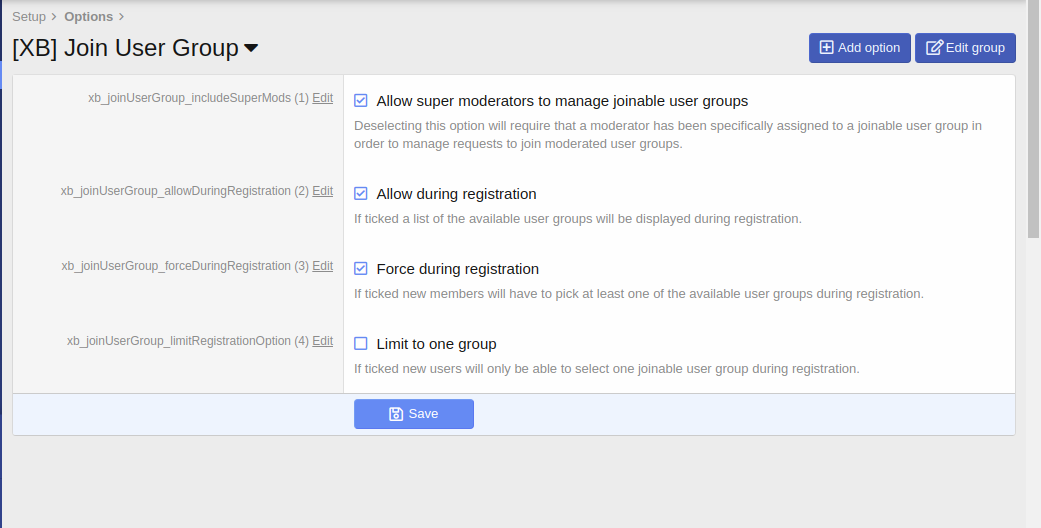
Task: Click the floppy disk icon on Save
Action: [x=396, y=414]
